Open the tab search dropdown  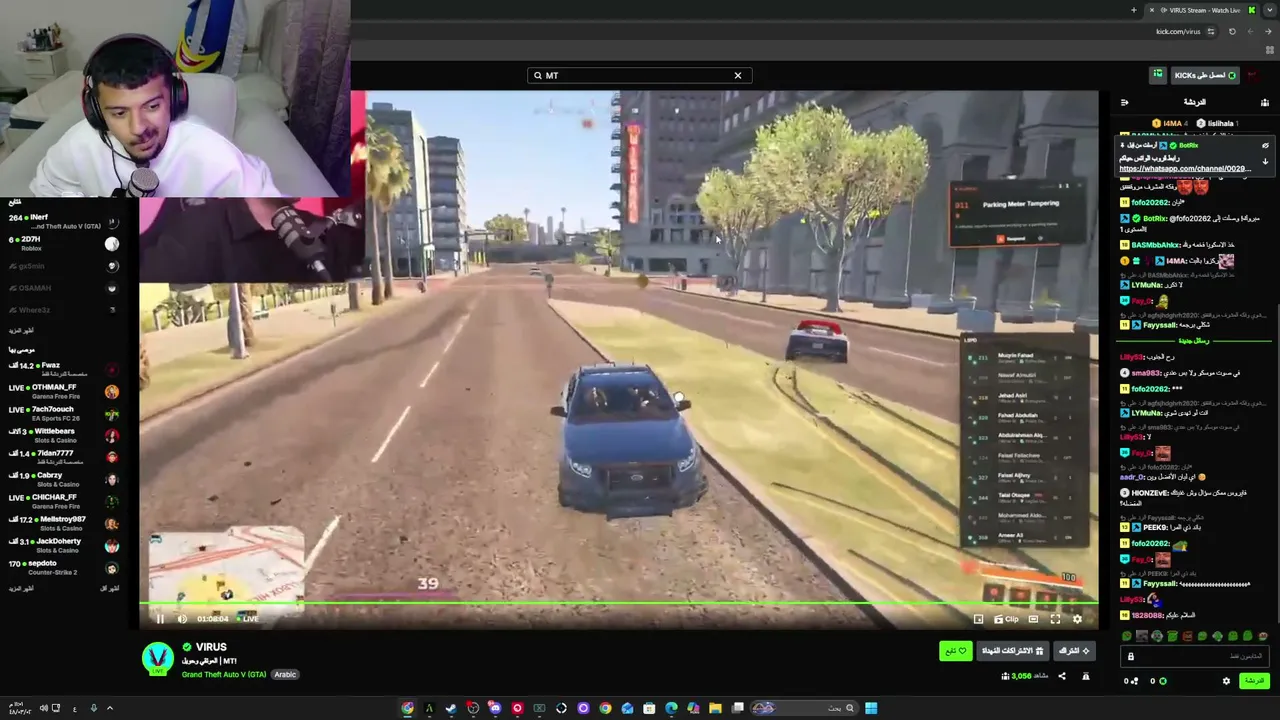click(x=1270, y=10)
